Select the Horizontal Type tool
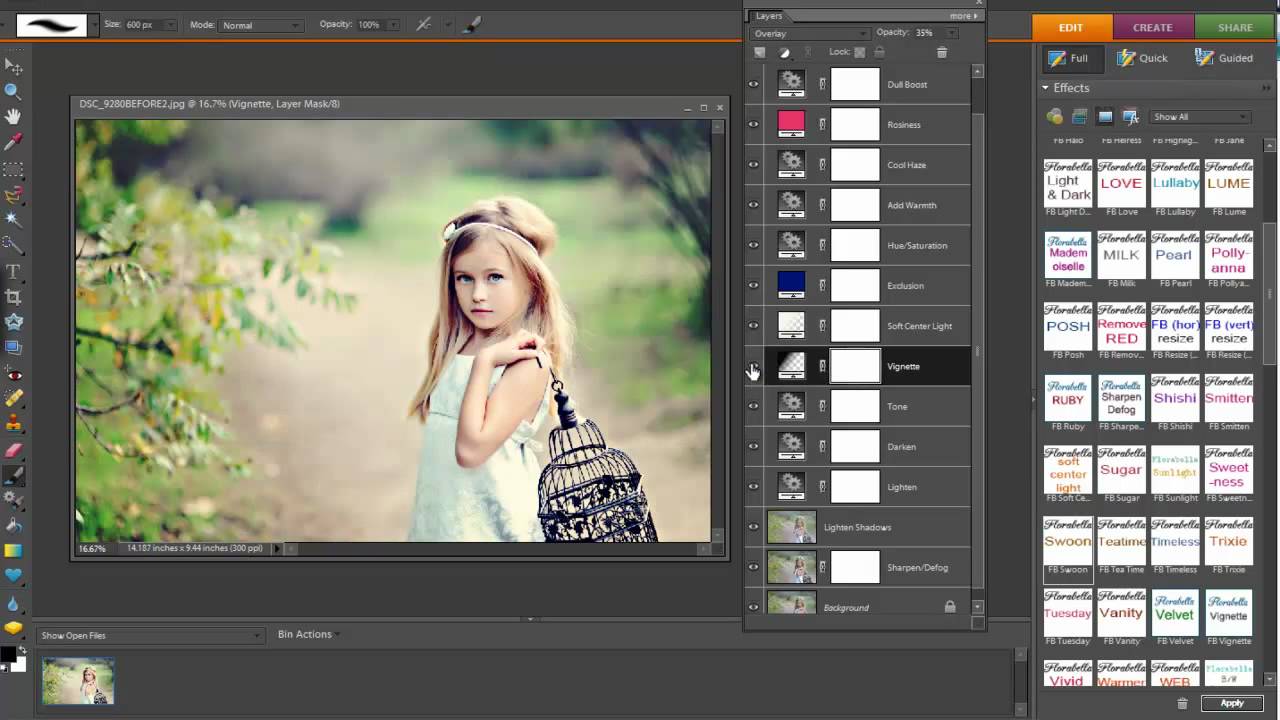1280x720 pixels. click(x=13, y=272)
